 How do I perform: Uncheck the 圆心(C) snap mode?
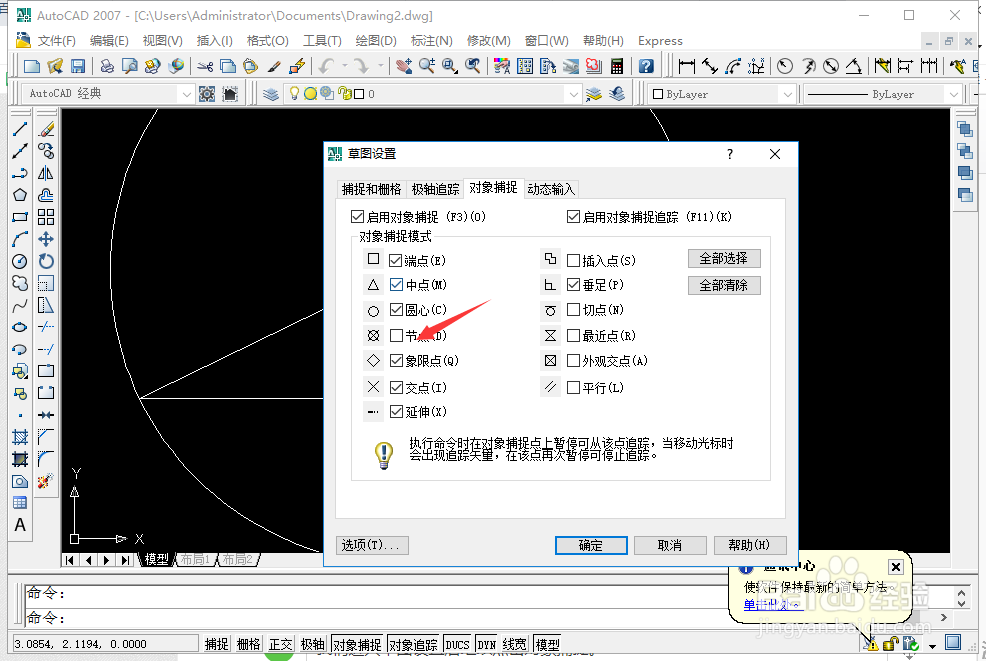[x=396, y=309]
